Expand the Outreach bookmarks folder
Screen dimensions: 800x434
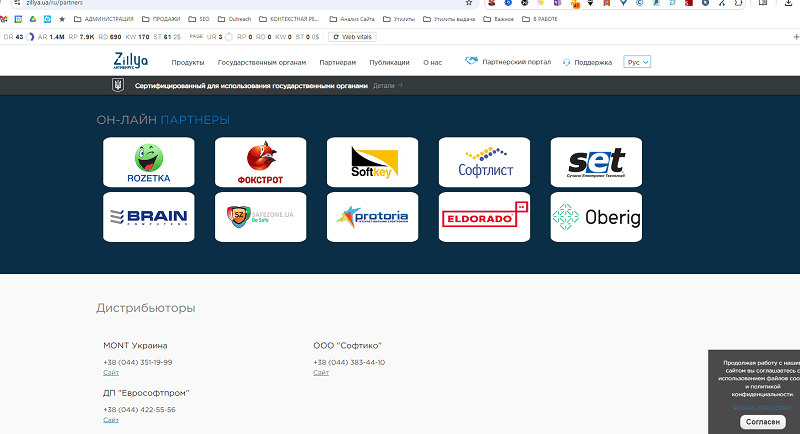234,19
